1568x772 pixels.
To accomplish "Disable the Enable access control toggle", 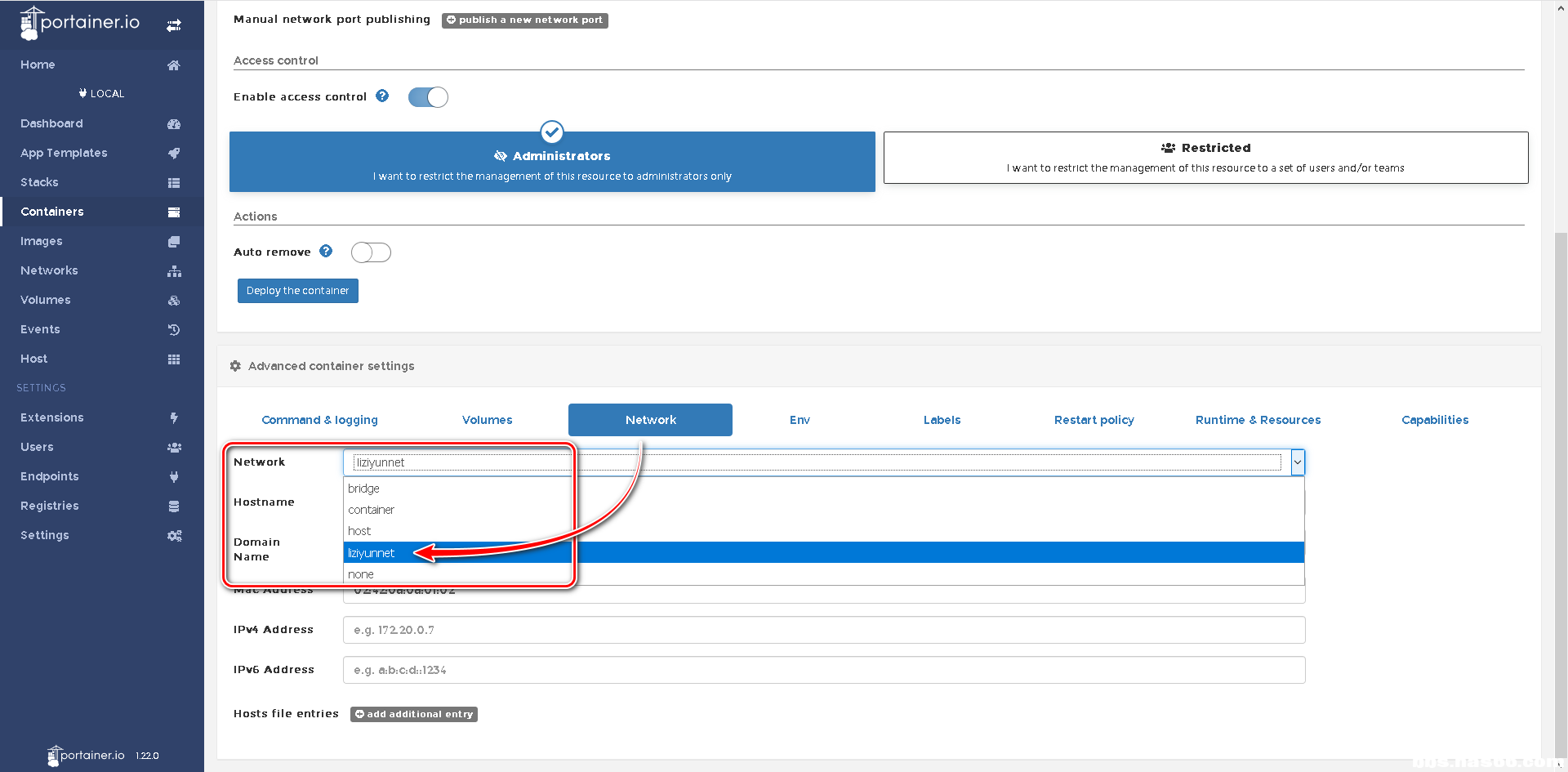I will tap(428, 97).
